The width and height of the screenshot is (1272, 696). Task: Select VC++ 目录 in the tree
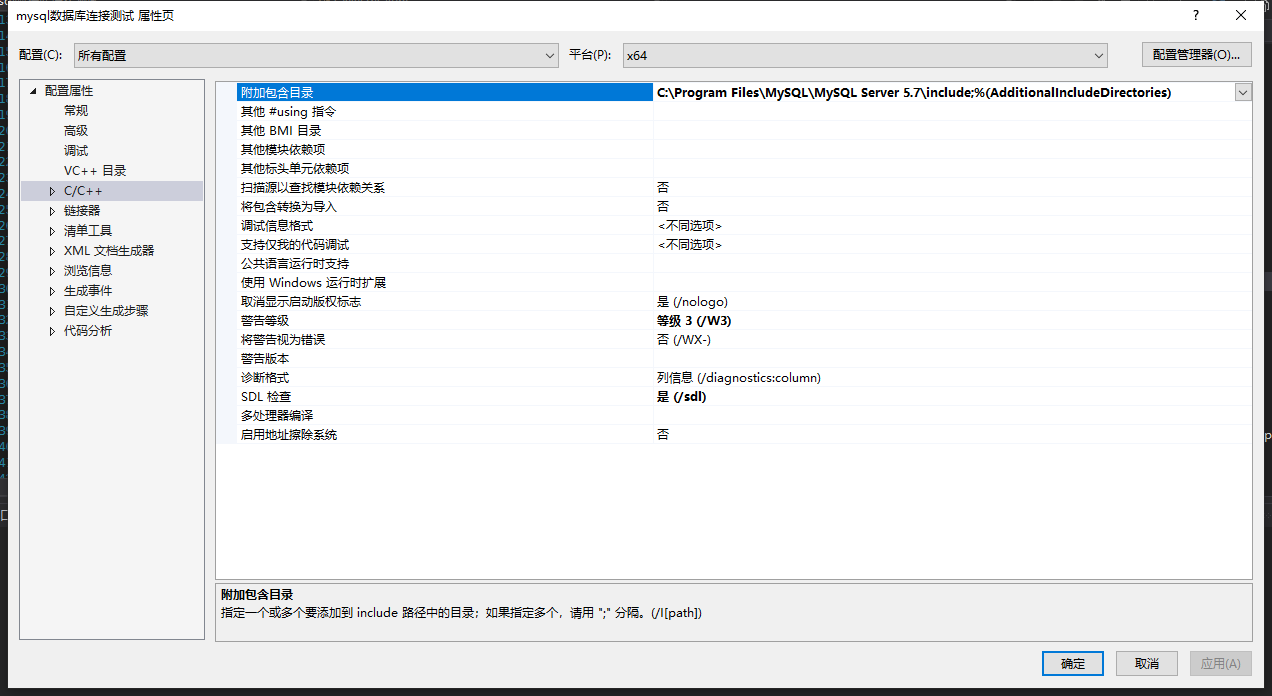95,170
